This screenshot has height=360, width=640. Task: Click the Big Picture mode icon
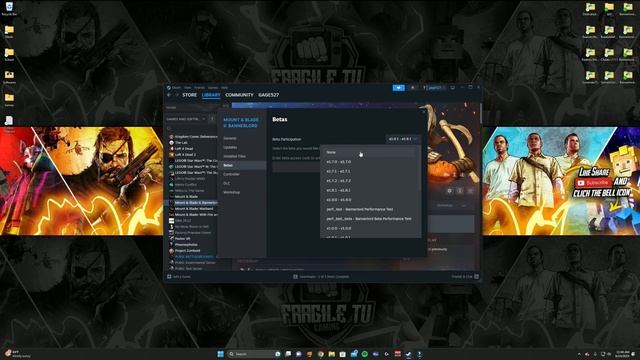point(453,88)
